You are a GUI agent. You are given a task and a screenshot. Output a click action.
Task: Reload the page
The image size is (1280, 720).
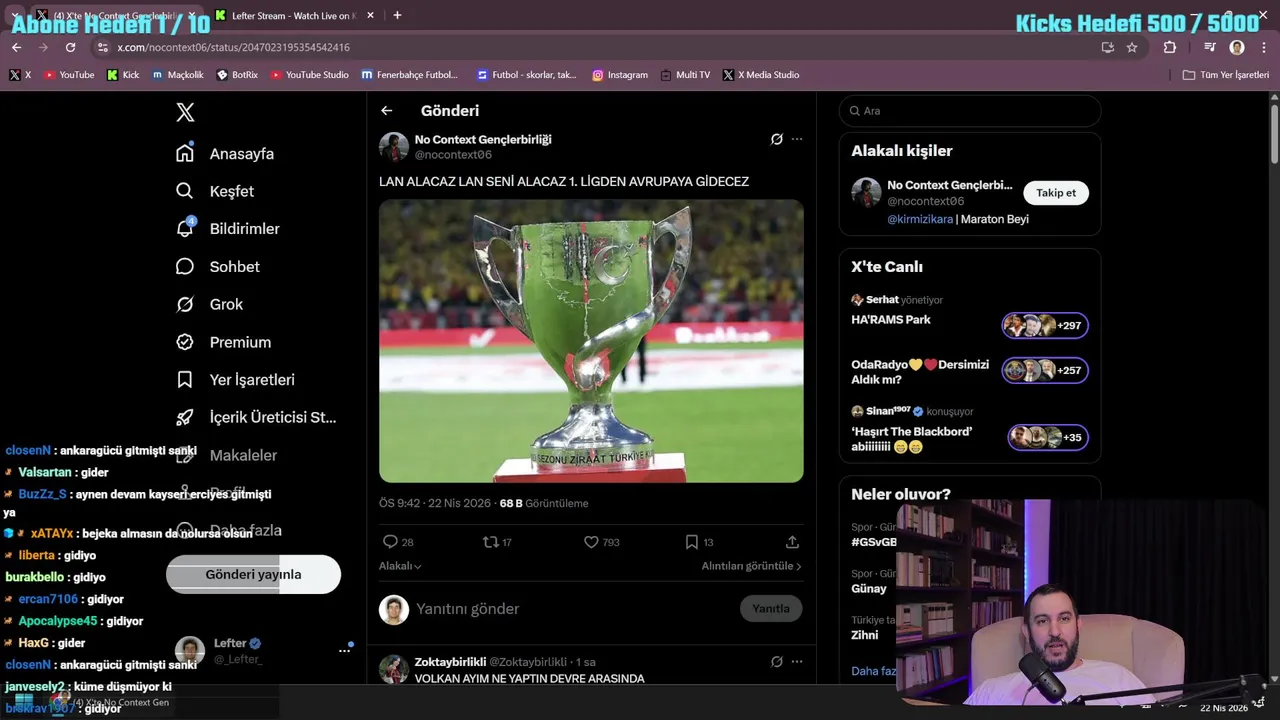[70, 47]
